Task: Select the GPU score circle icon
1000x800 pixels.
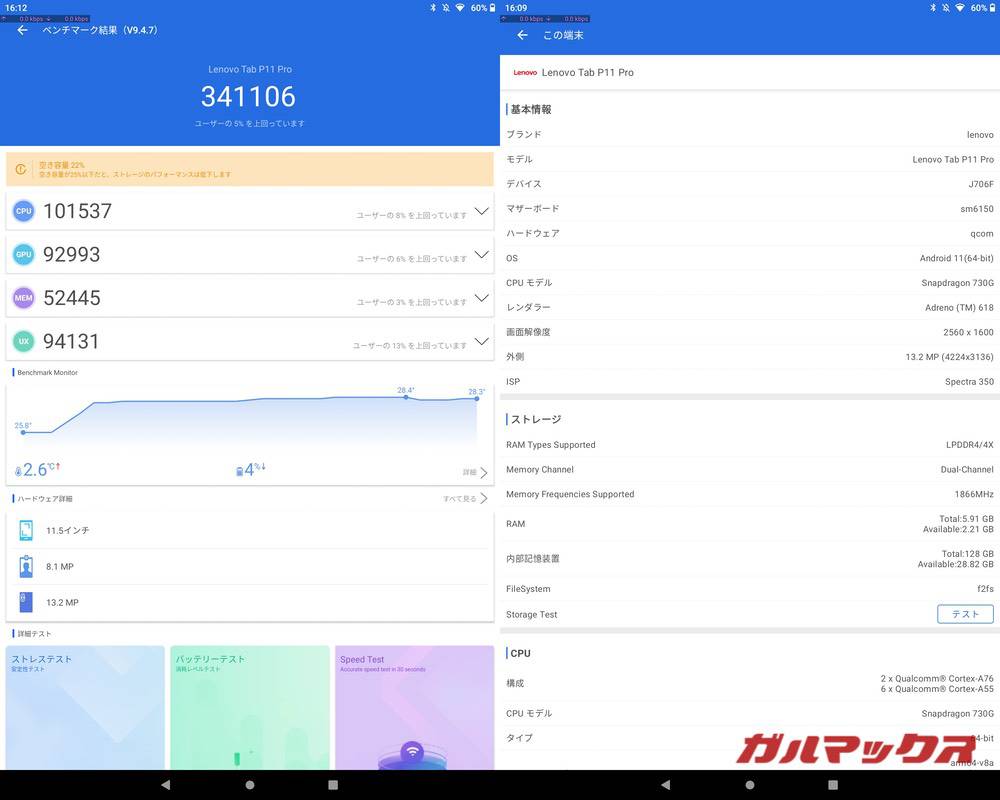Action: (x=23, y=254)
